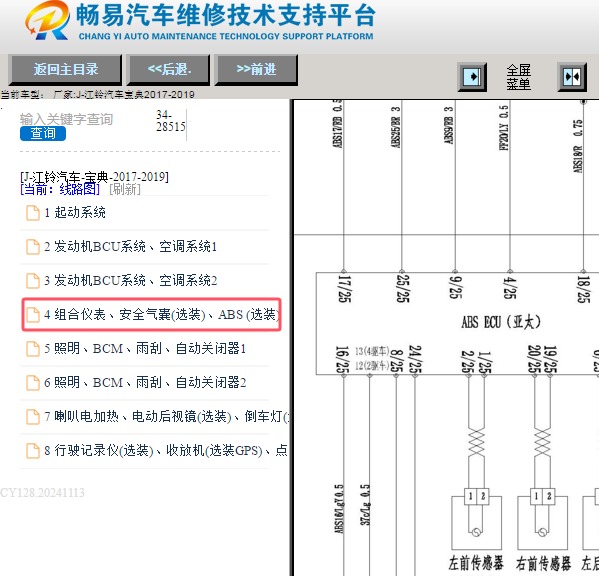The width and height of the screenshot is (599, 576).
Task: Click pin label 4/25 in wiring diagram
Action: click(509, 288)
